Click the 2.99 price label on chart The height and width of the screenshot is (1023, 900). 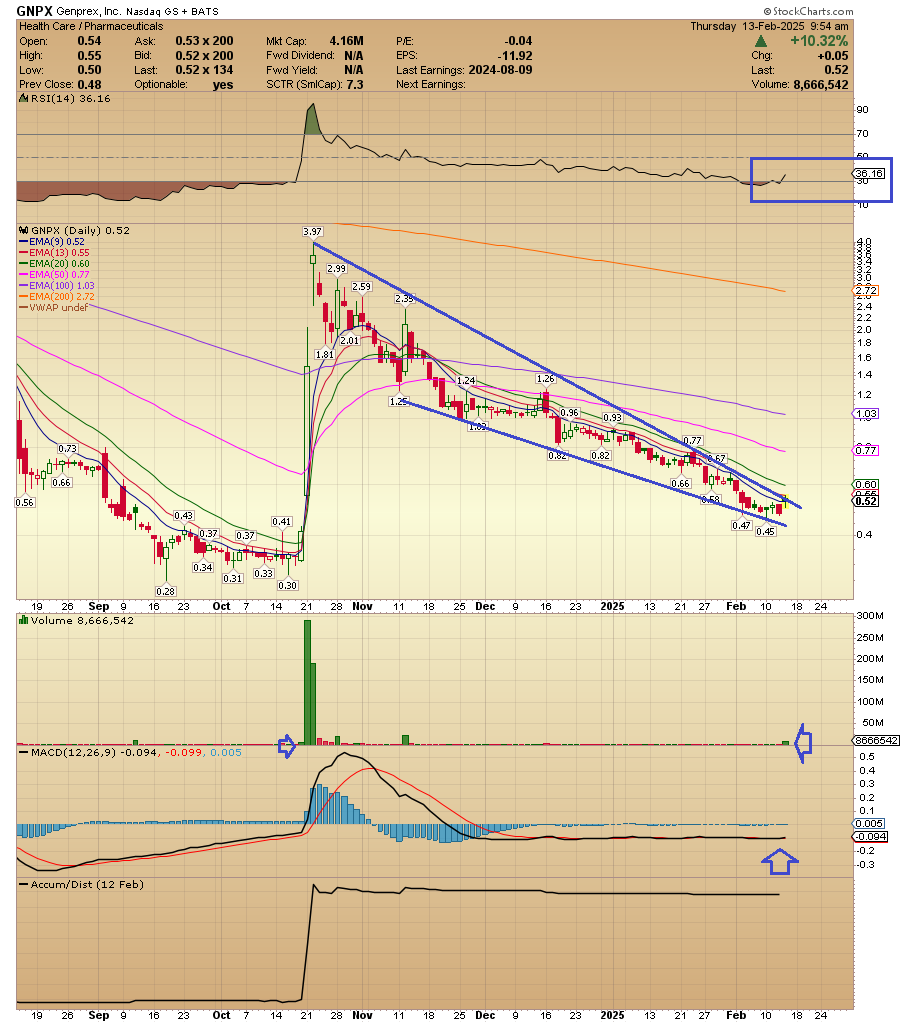337,268
